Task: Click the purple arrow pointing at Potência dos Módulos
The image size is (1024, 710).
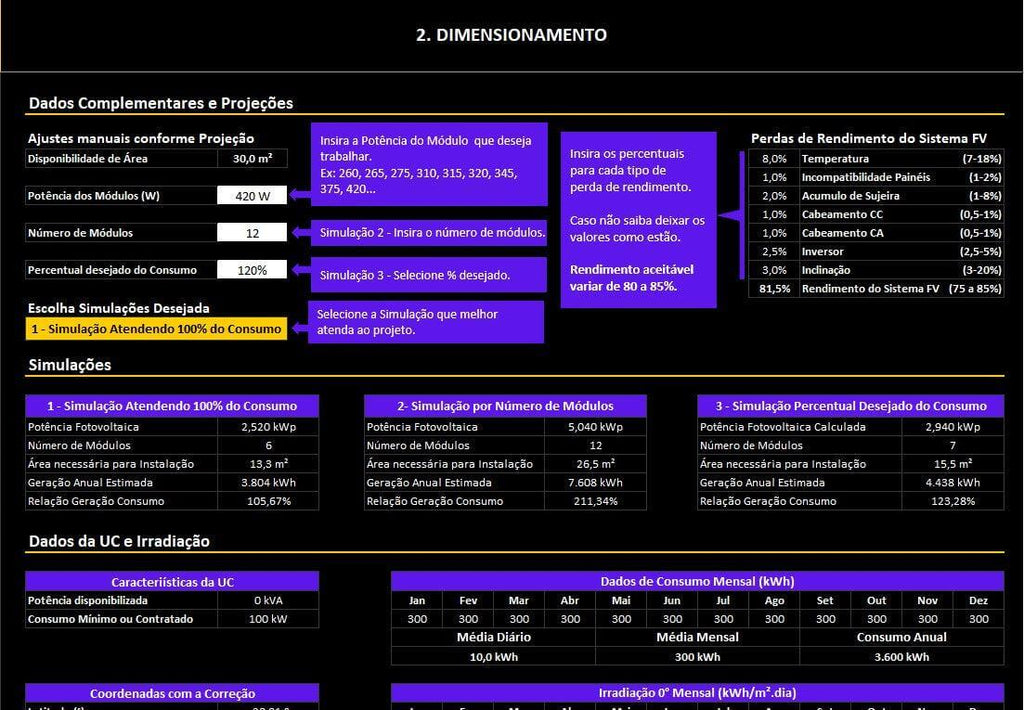Action: (298, 196)
